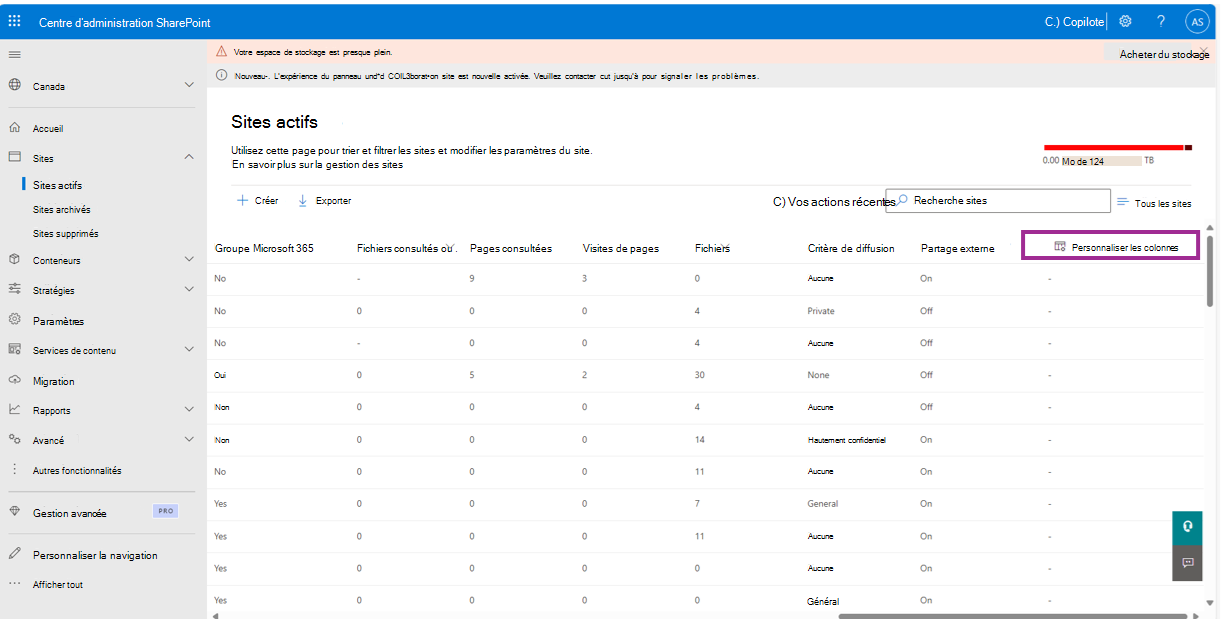Open the gray feedback chat button

(x=1187, y=562)
